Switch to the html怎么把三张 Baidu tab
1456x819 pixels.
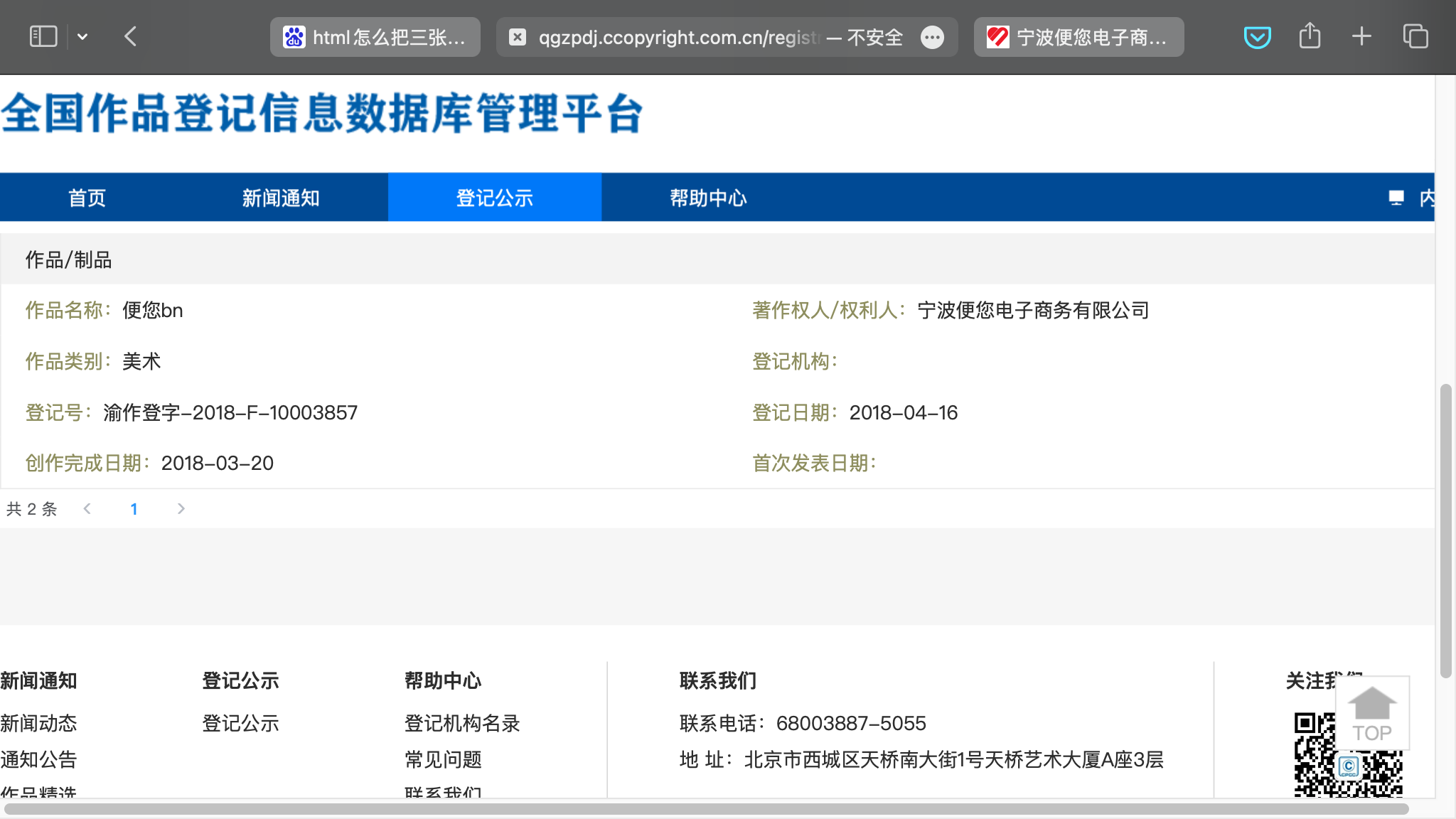[x=375, y=37]
